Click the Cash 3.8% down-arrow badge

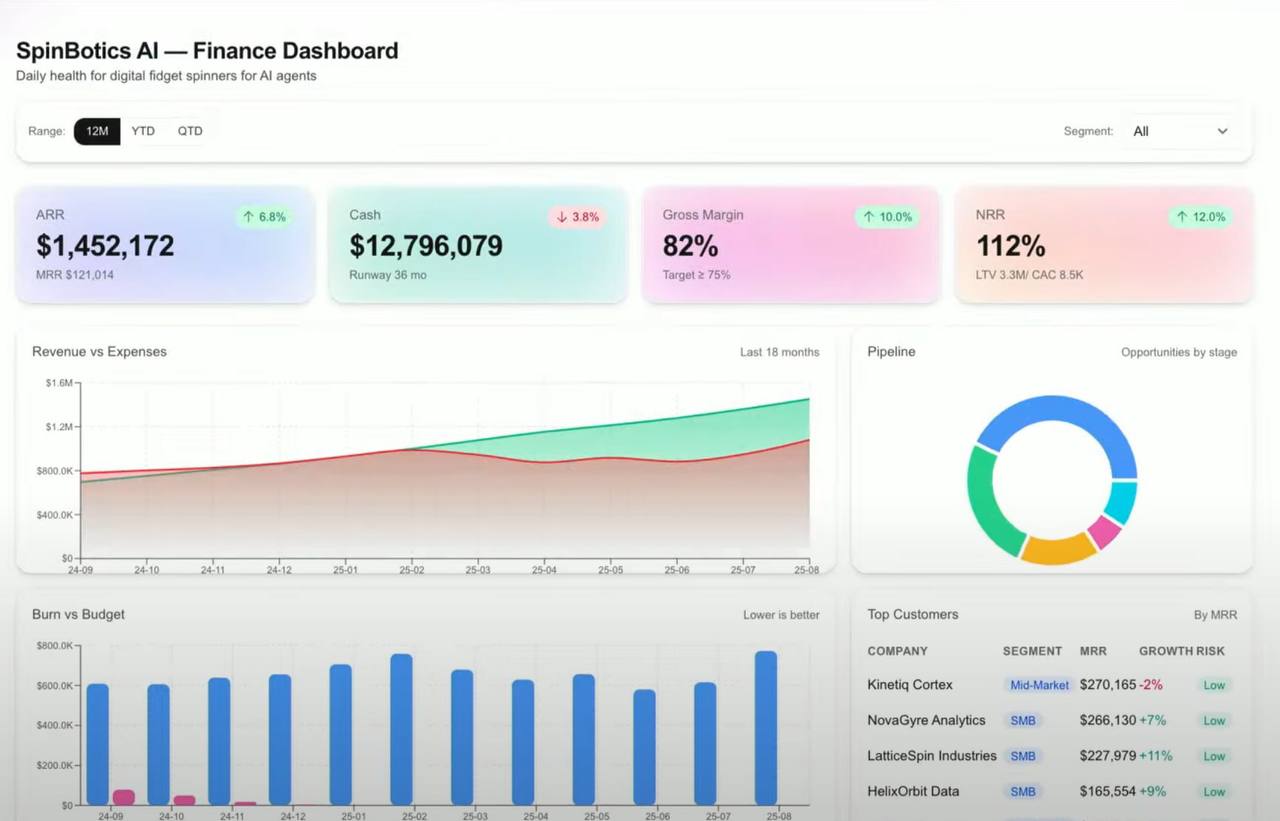pos(577,217)
